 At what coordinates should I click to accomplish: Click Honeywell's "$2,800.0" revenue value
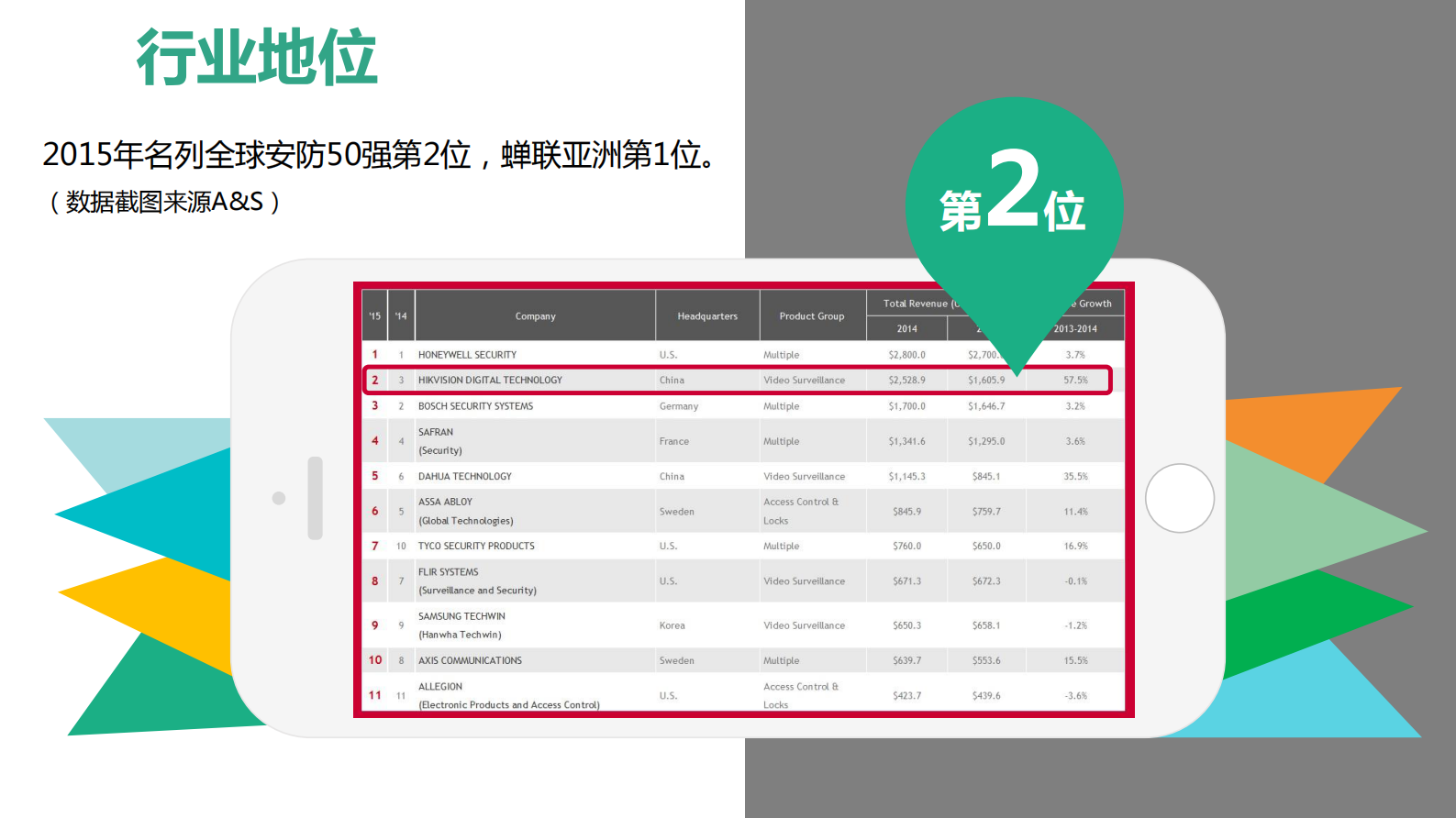coord(907,355)
